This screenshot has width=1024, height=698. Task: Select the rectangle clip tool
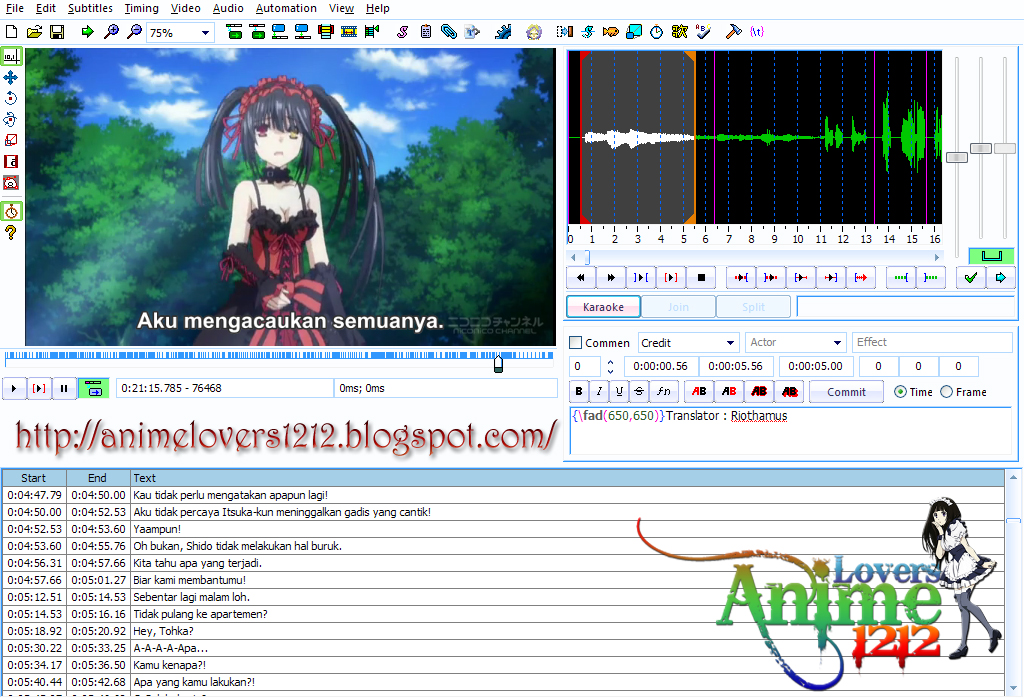(x=11, y=161)
